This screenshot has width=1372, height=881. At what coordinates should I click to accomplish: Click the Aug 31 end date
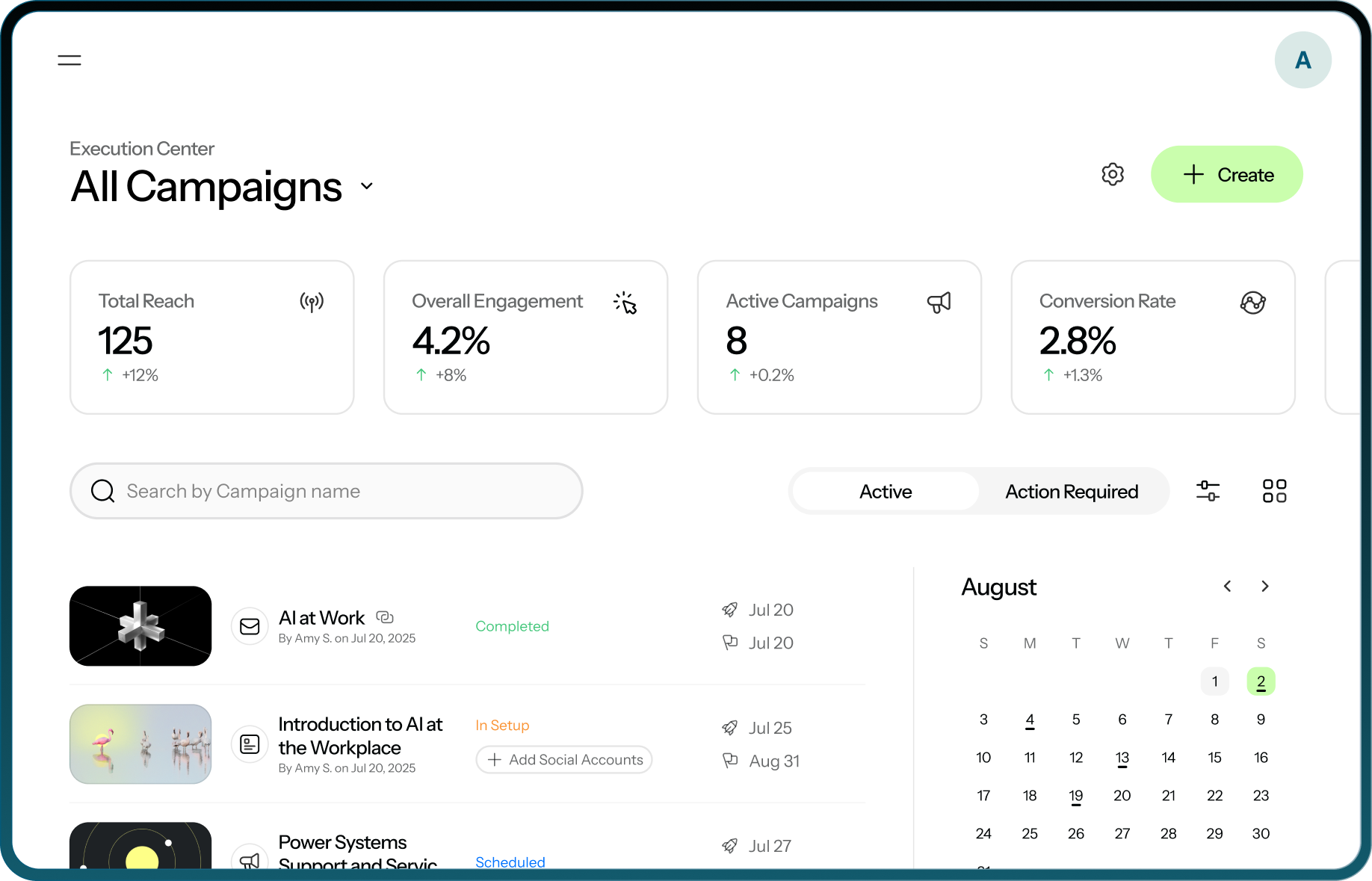tap(774, 761)
